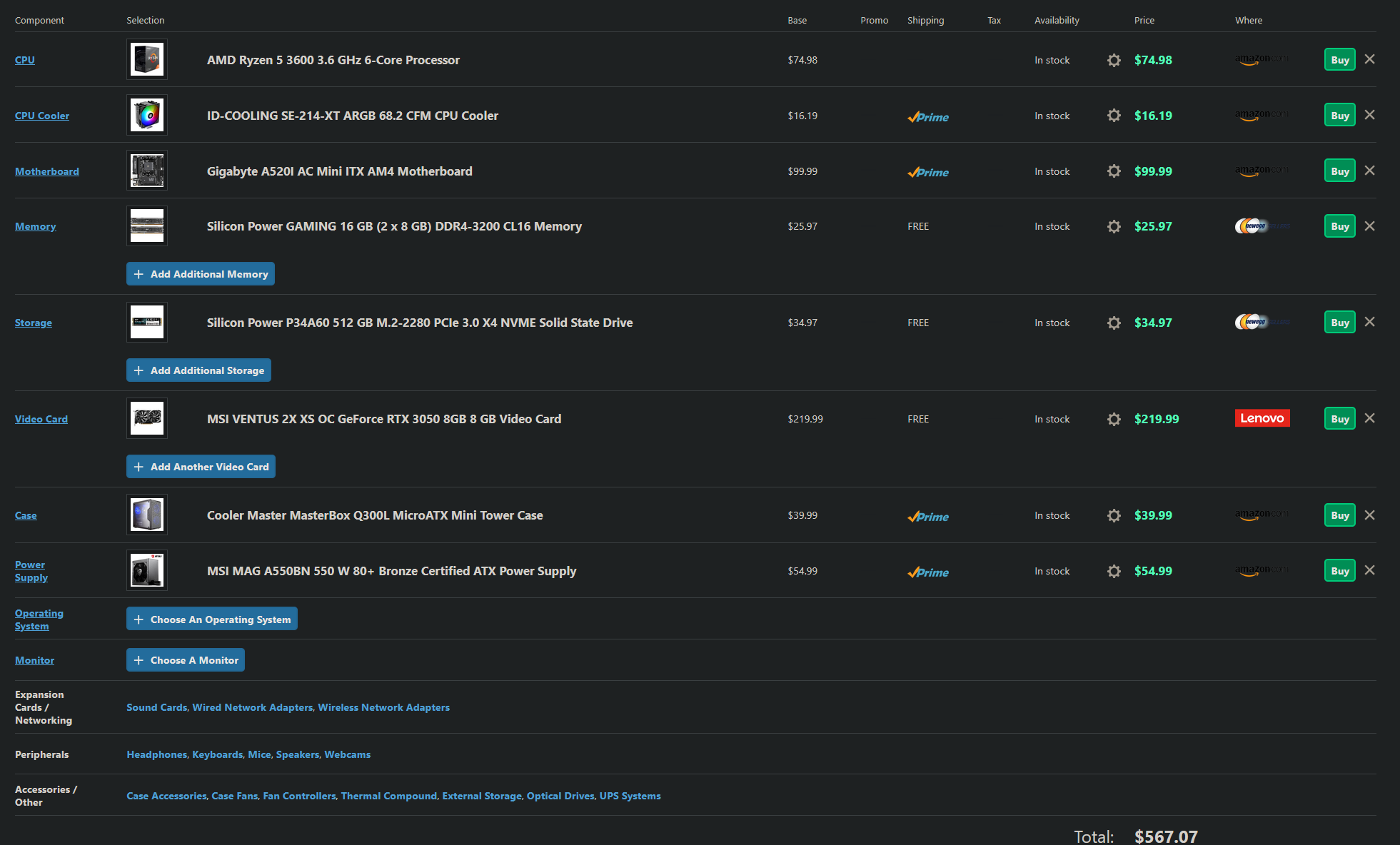This screenshot has width=1400, height=845.
Task: Click MSI VENTUS video card thumbnail
Action: pyautogui.click(x=147, y=418)
